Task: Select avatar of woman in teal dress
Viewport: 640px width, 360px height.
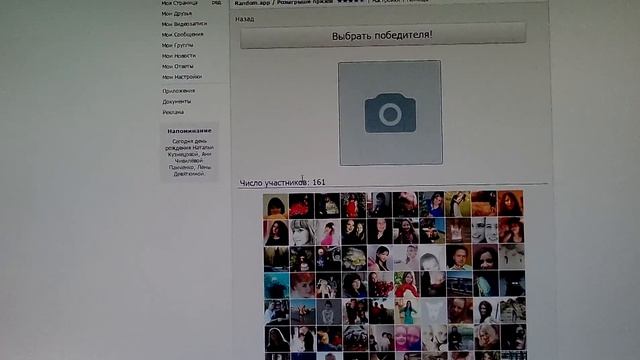Action: [x=407, y=311]
